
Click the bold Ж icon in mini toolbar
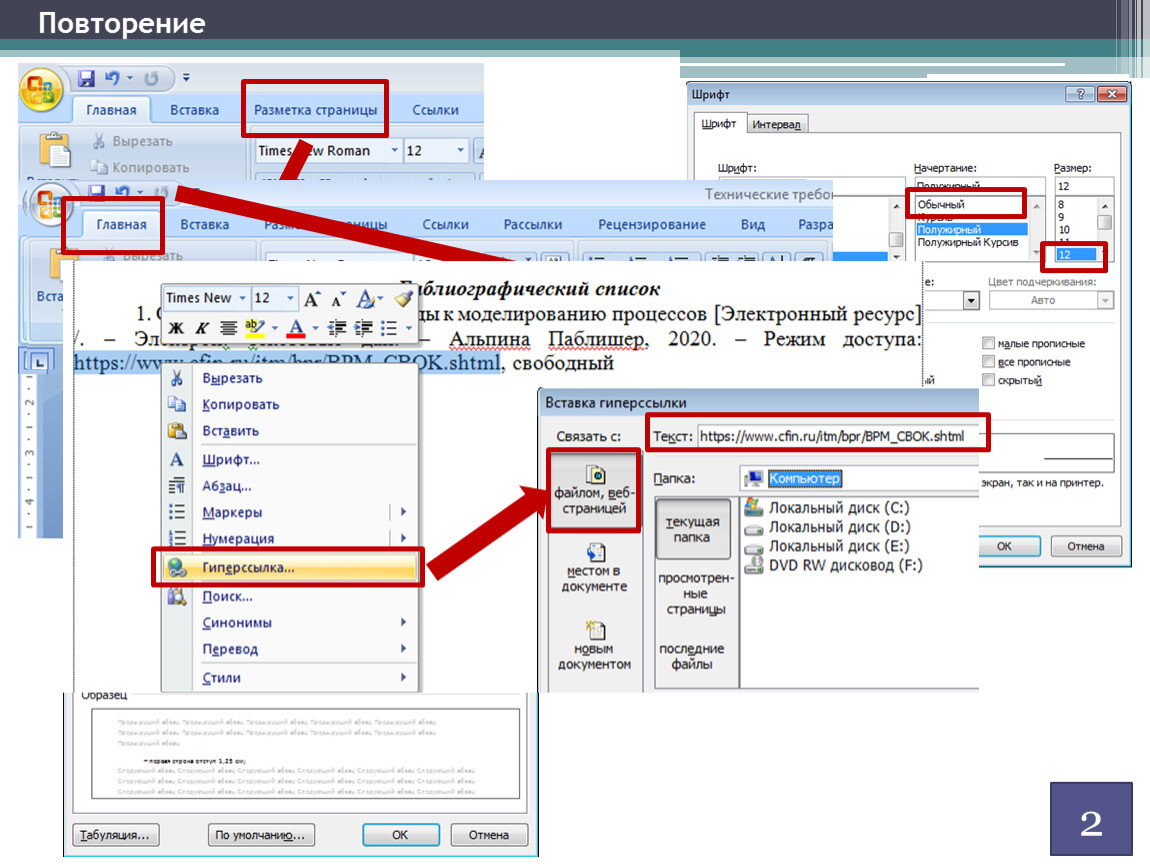pos(177,328)
